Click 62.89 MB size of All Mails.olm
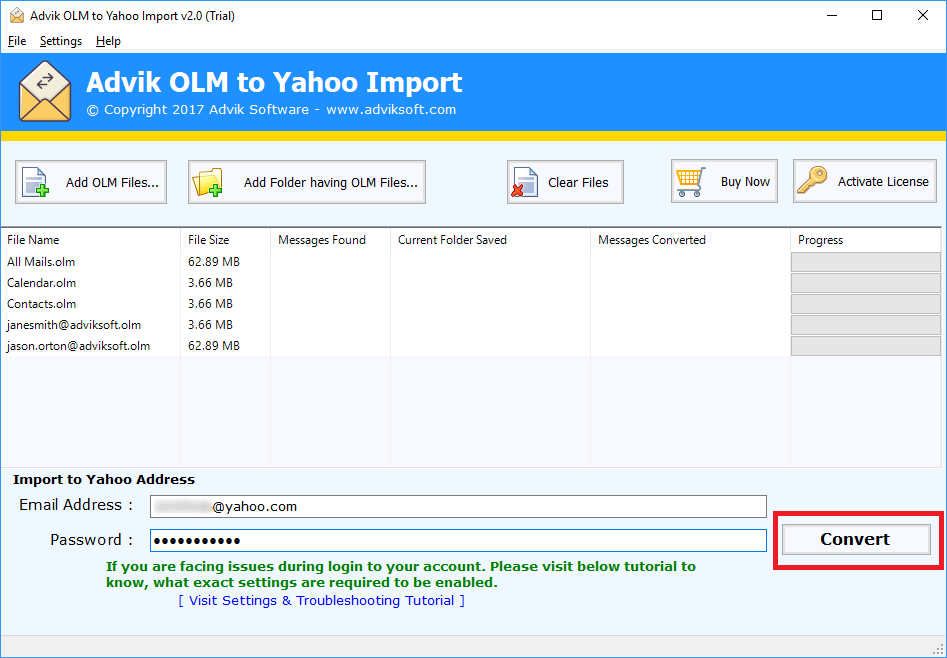Screen dimensions: 947x658 [x=214, y=262]
